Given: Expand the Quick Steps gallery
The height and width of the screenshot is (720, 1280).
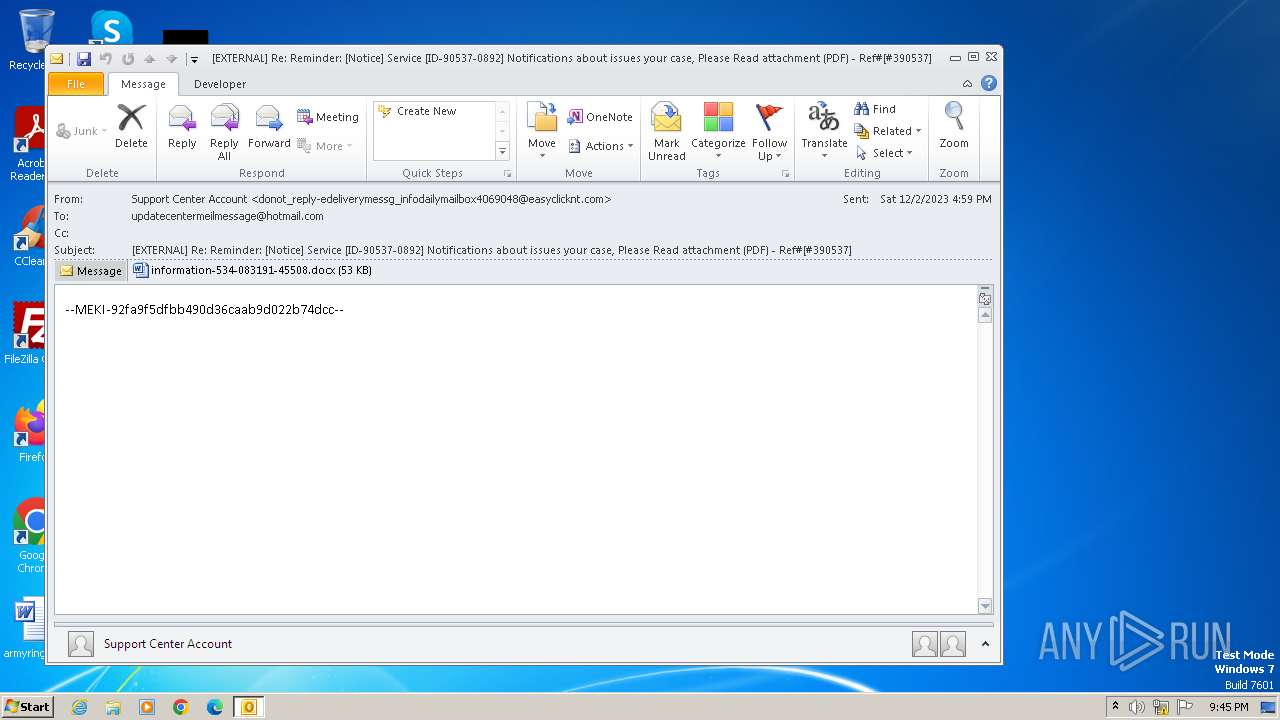Looking at the screenshot, I should coord(502,151).
